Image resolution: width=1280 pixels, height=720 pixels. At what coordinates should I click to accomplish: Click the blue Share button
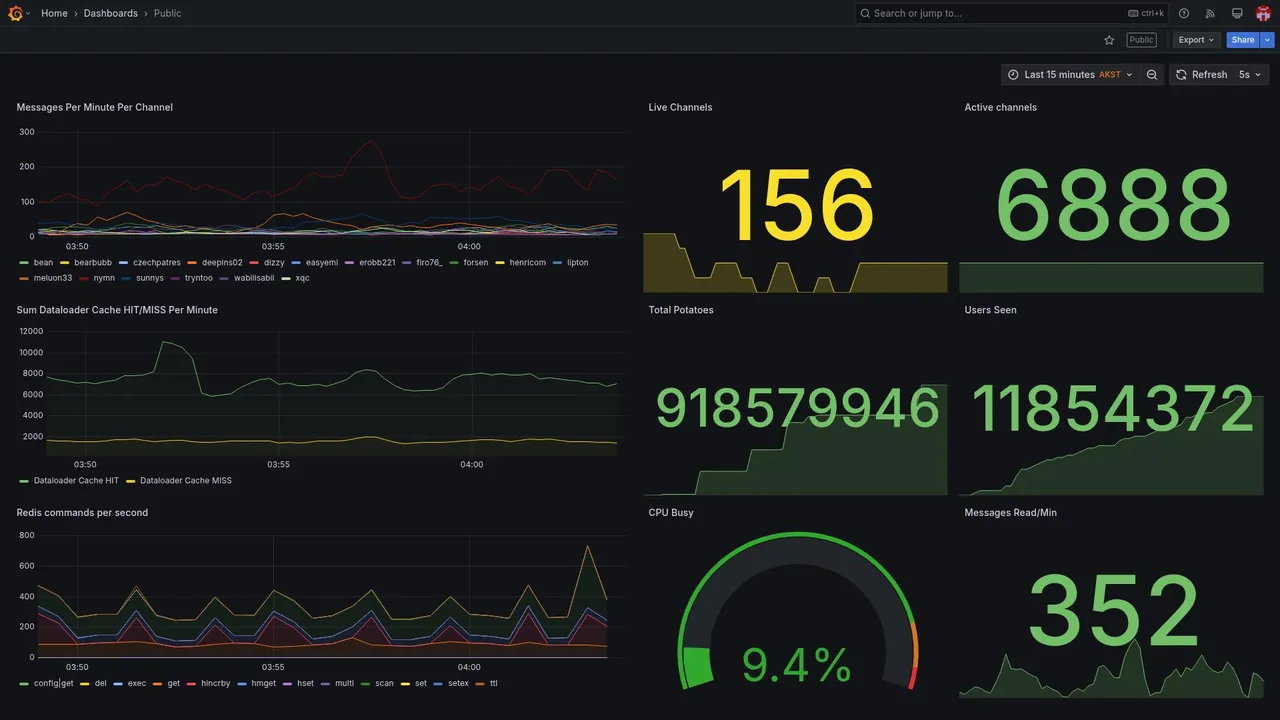1243,40
